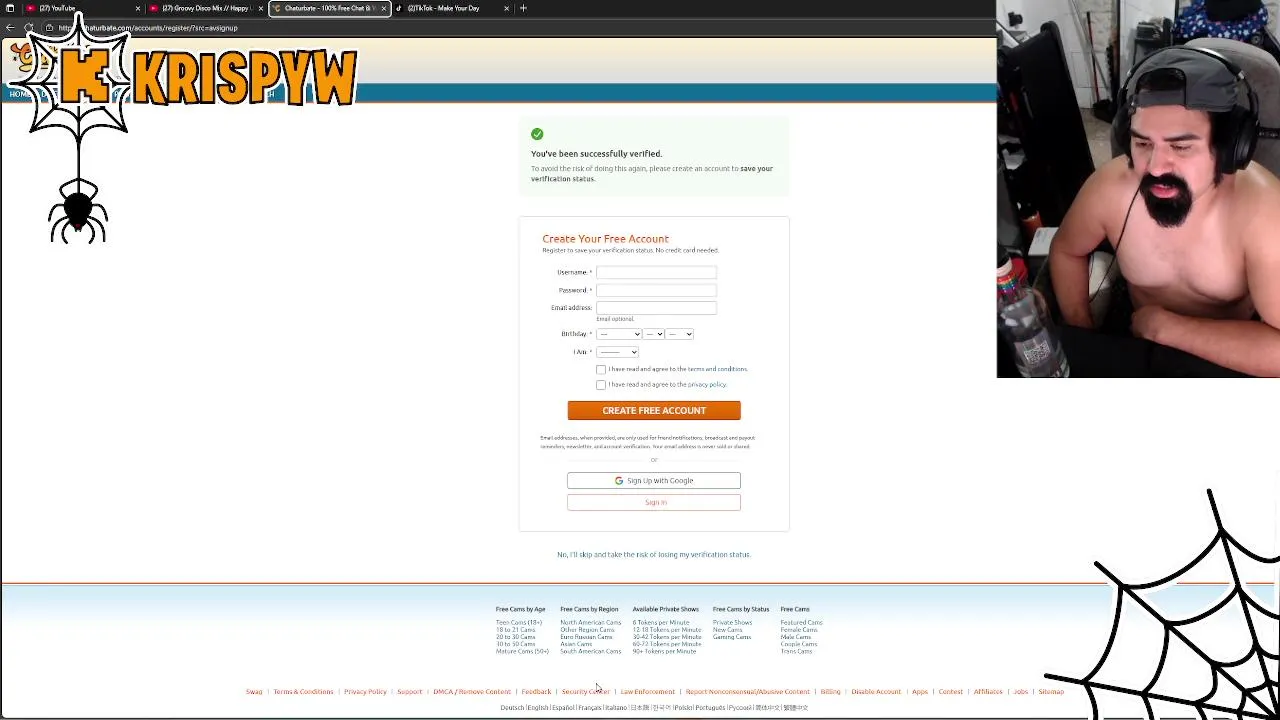Open the Law Enforcement footer link
Viewport: 1280px width, 720px height.
tap(647, 692)
